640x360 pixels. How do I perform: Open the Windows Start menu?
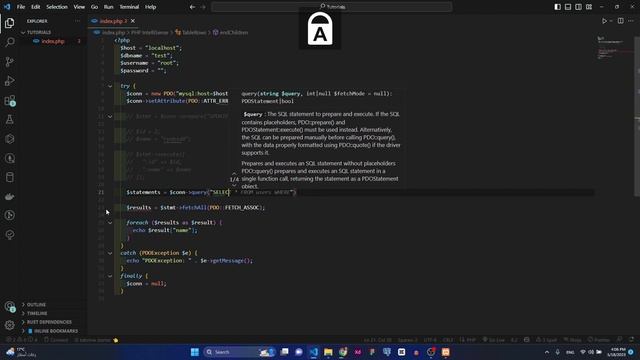pos(195,352)
